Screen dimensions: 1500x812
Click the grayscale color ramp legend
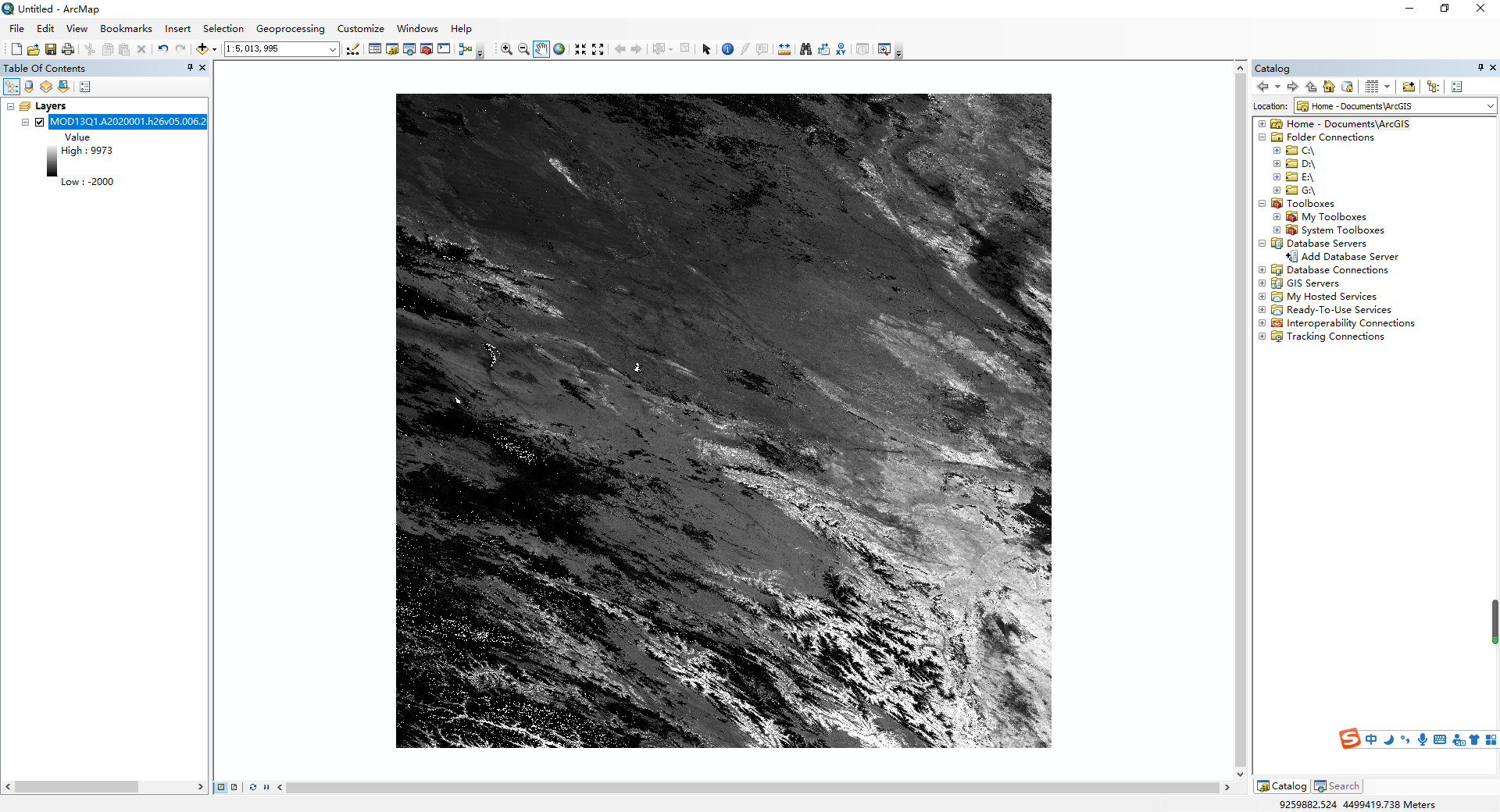pyautogui.click(x=52, y=162)
